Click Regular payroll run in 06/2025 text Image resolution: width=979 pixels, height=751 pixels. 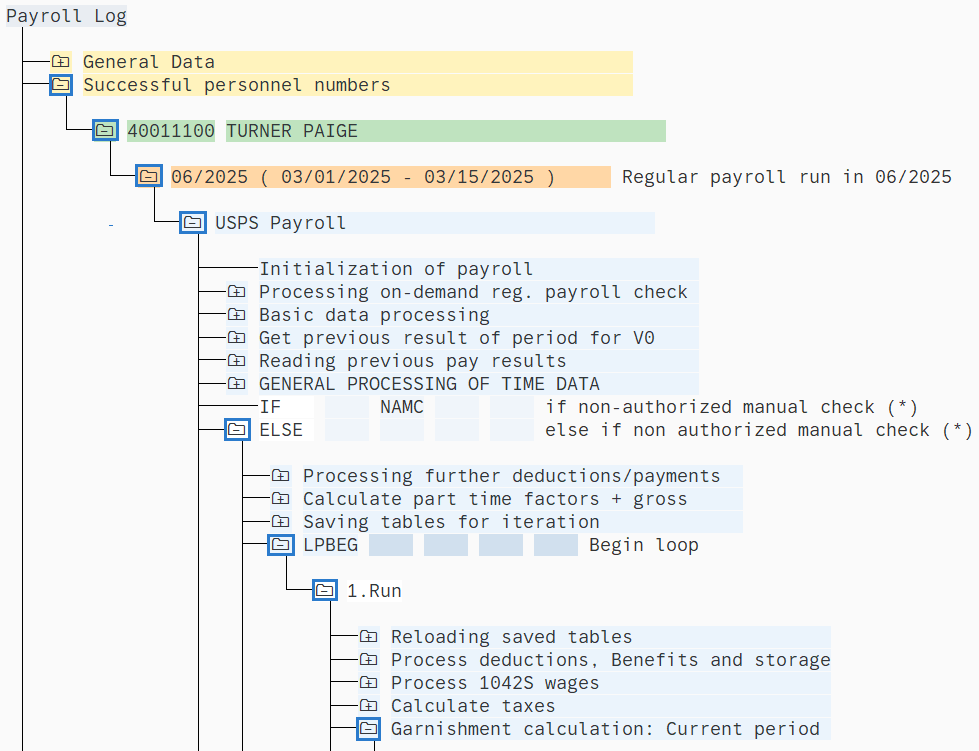(786, 177)
